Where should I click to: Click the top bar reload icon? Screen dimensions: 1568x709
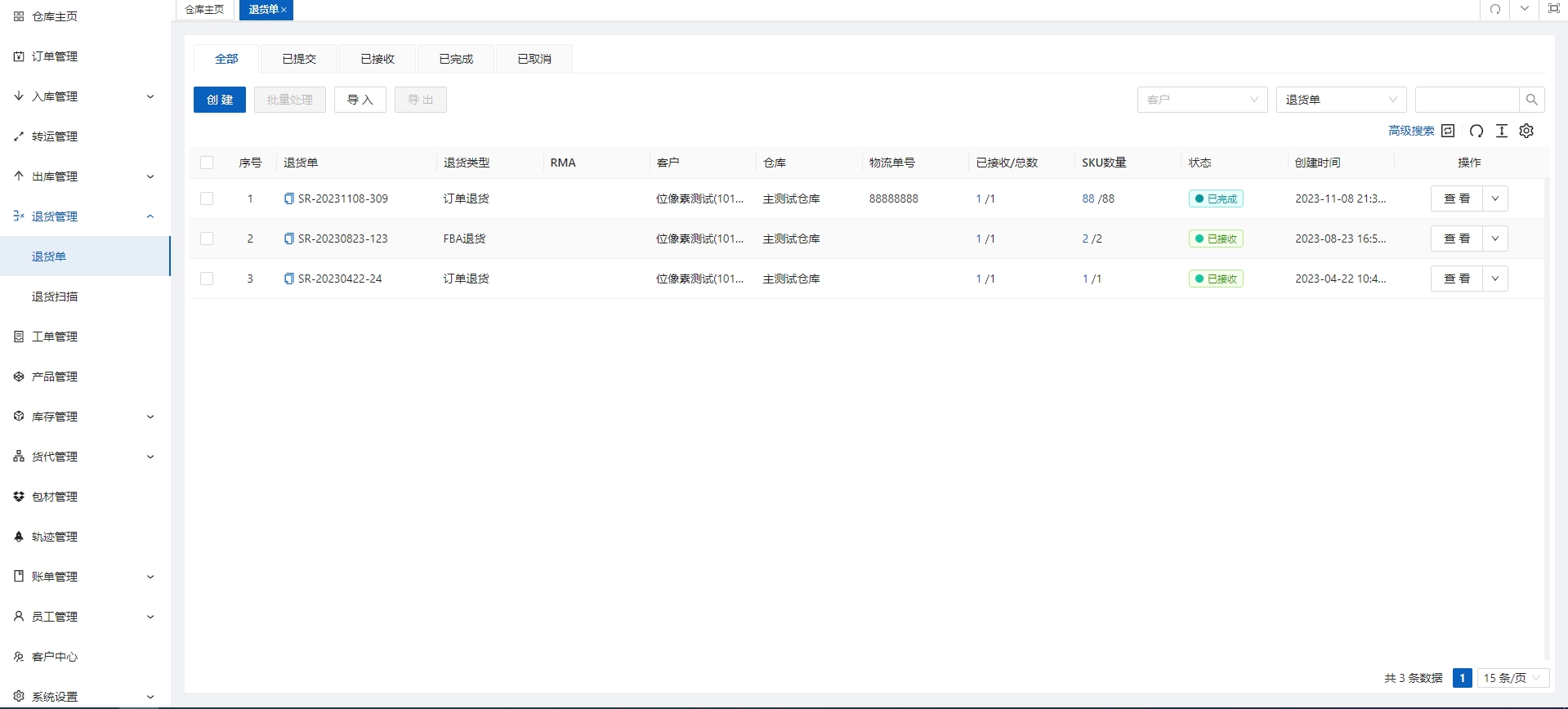click(1495, 9)
